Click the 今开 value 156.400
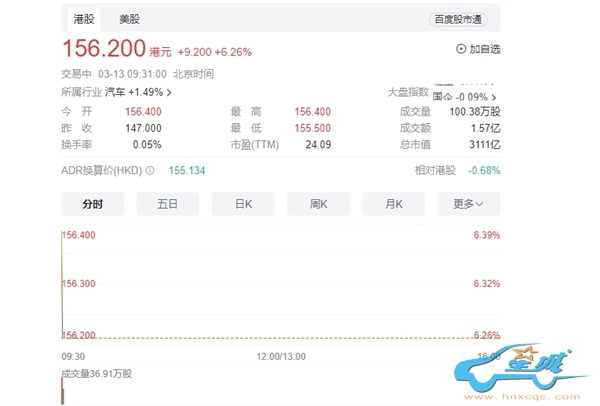The width and height of the screenshot is (600, 406). click(143, 112)
